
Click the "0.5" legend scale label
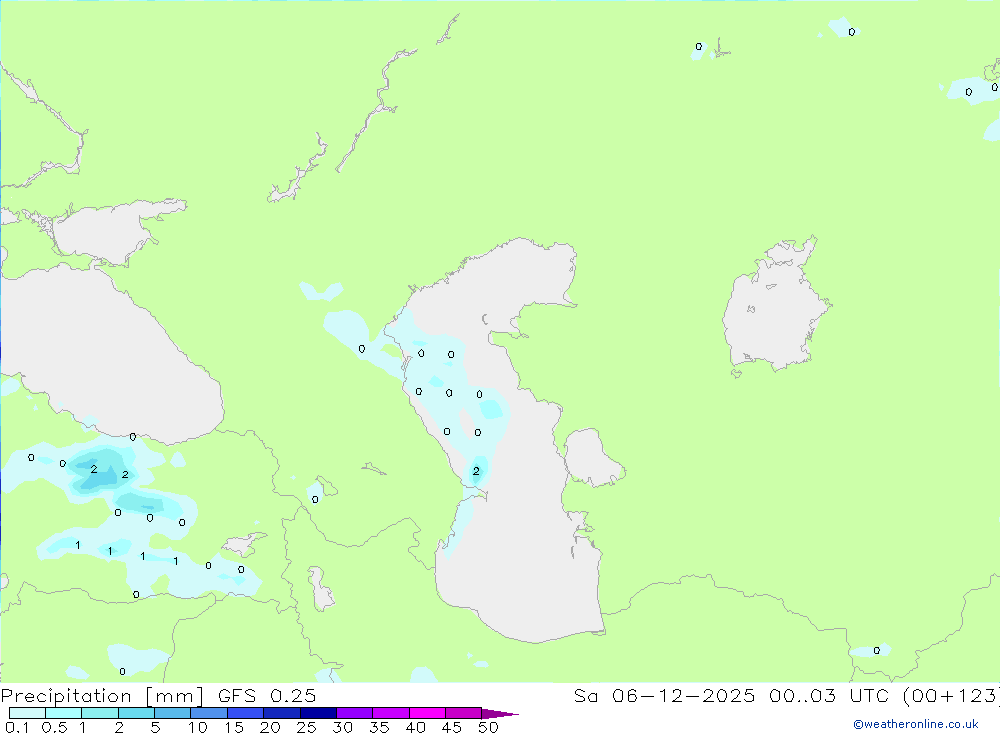point(54,727)
